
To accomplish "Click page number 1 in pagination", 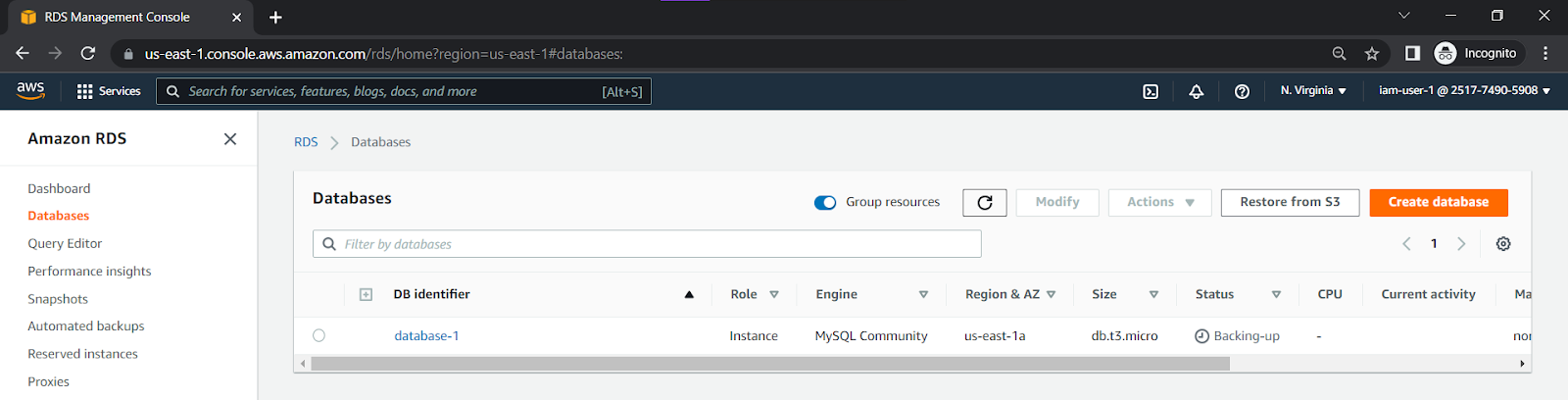I will pos(1434,244).
